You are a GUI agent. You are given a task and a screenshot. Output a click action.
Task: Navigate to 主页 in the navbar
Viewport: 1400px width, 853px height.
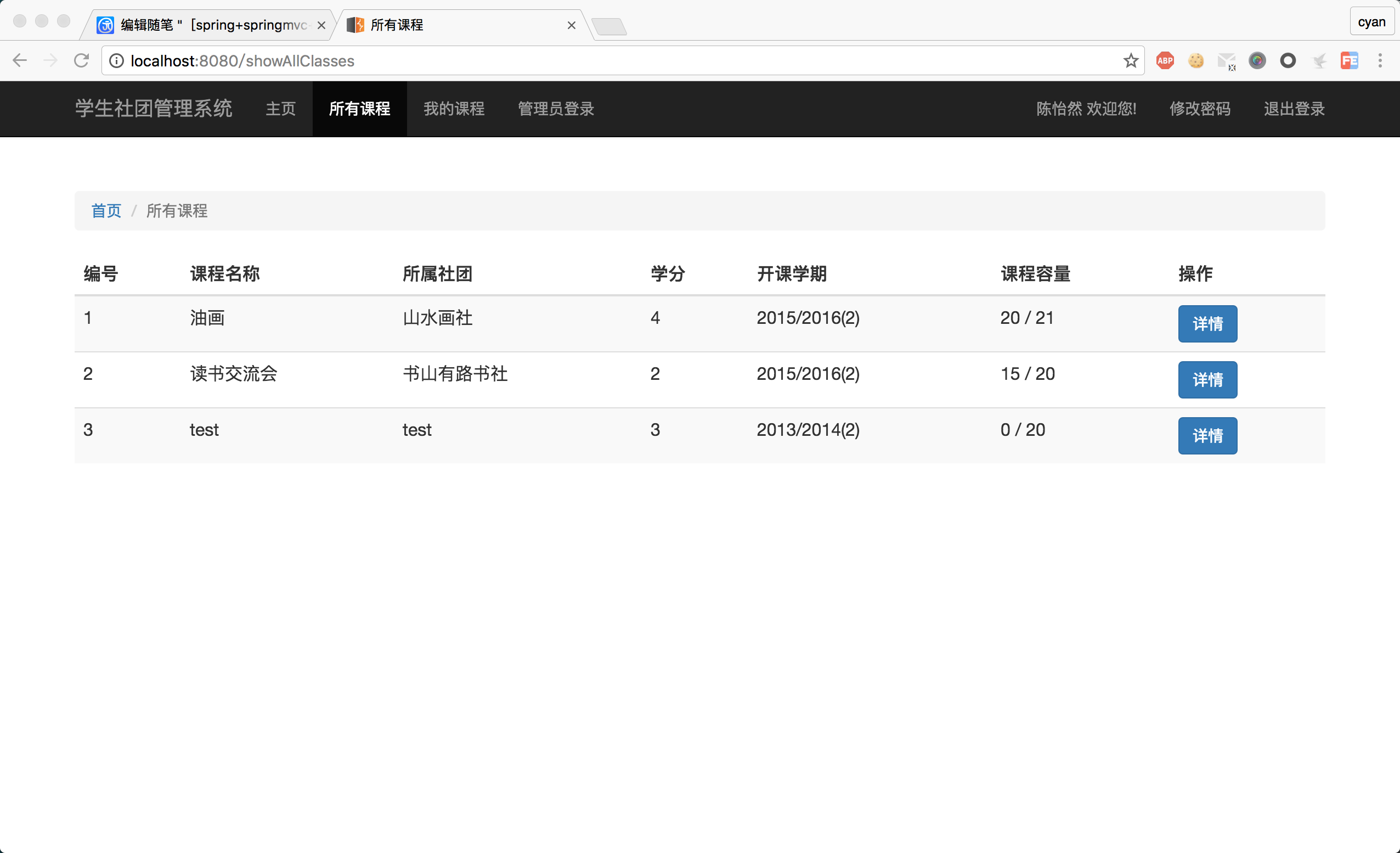280,109
